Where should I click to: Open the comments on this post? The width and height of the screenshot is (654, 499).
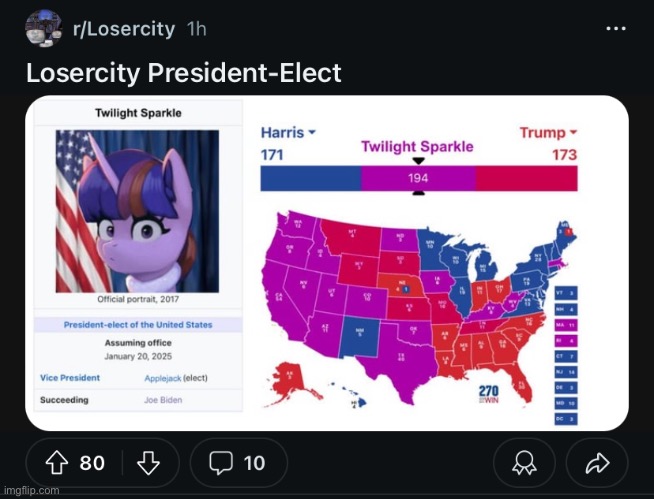click(239, 463)
